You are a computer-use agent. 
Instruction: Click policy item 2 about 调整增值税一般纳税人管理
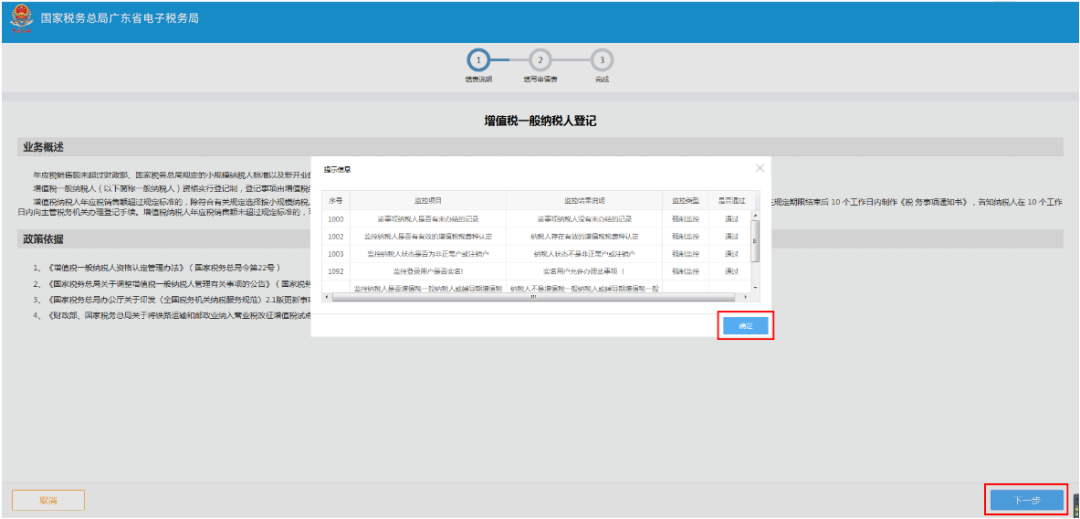click(x=172, y=284)
